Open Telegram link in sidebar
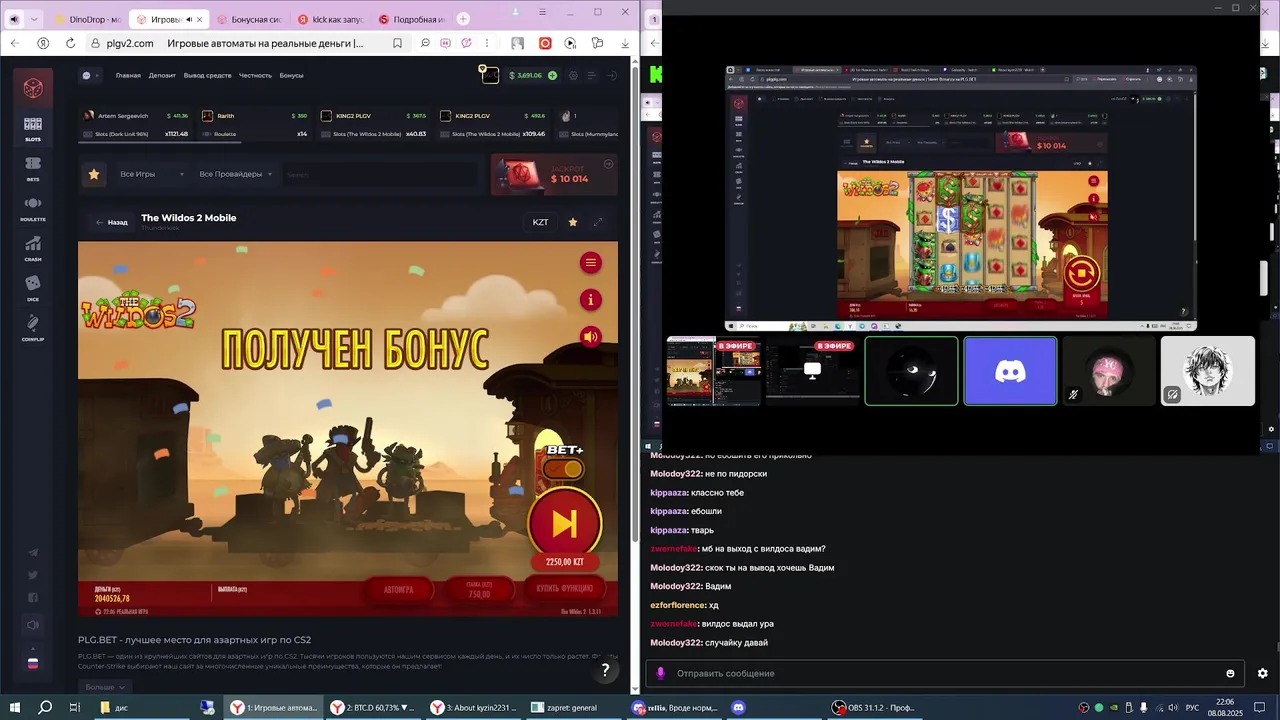1280x720 pixels. coord(33,553)
